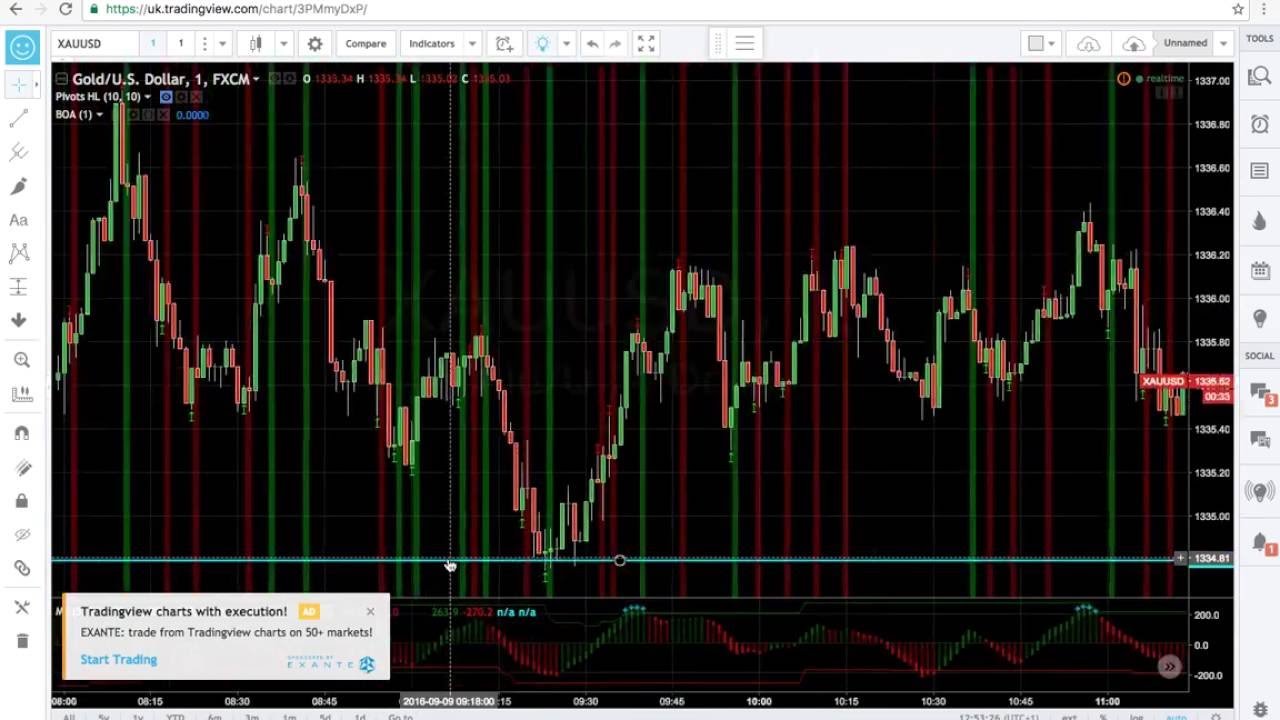Click the load chart cloud download icon
This screenshot has height=720, width=1280.
coord(1088,44)
